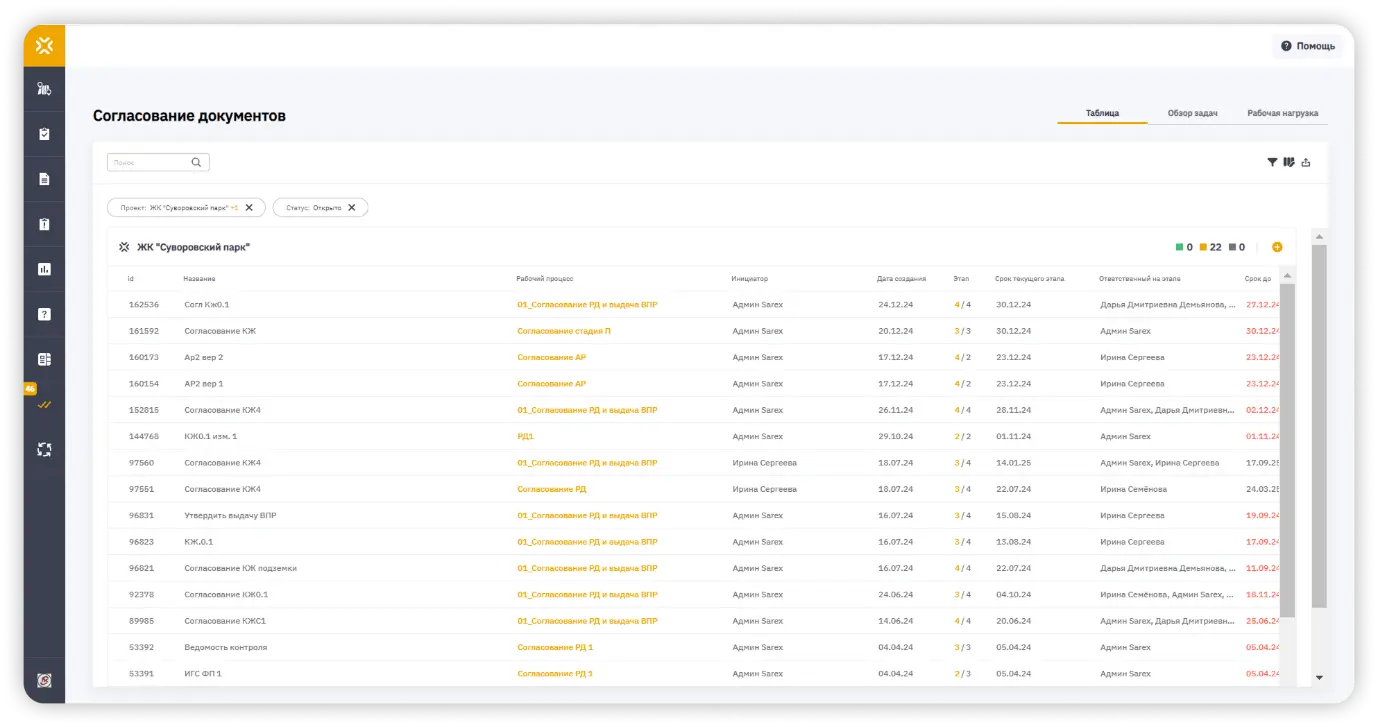Switch to the Рабочая нагрузка tab
Screen dimensions: 1378x727
(x=1282, y=113)
